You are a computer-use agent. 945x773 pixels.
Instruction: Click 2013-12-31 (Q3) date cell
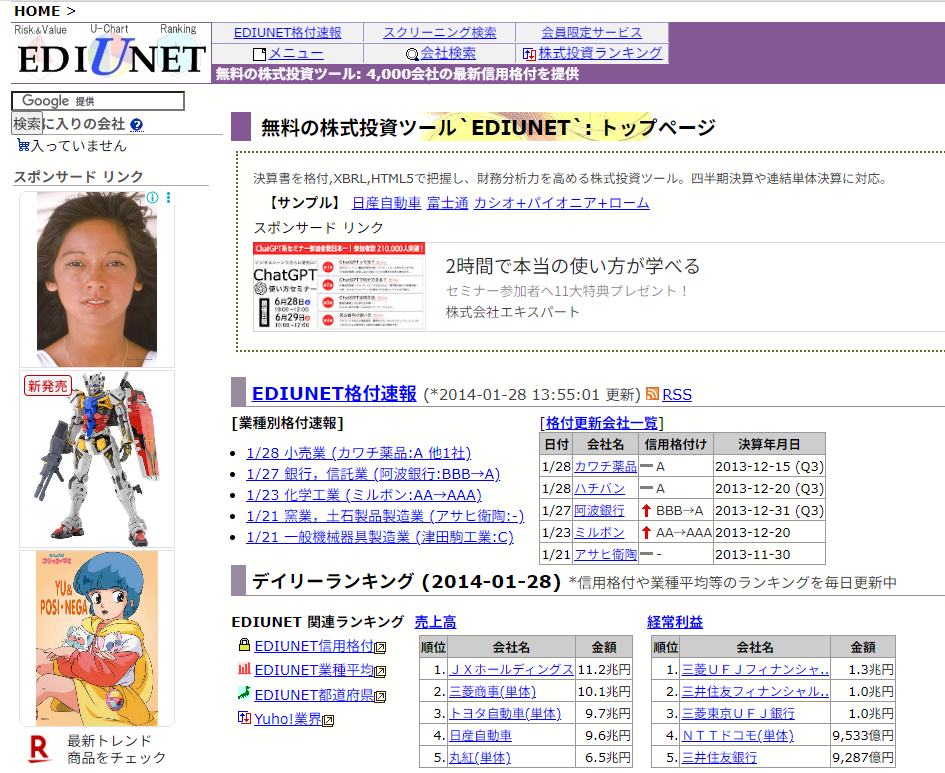click(769, 510)
